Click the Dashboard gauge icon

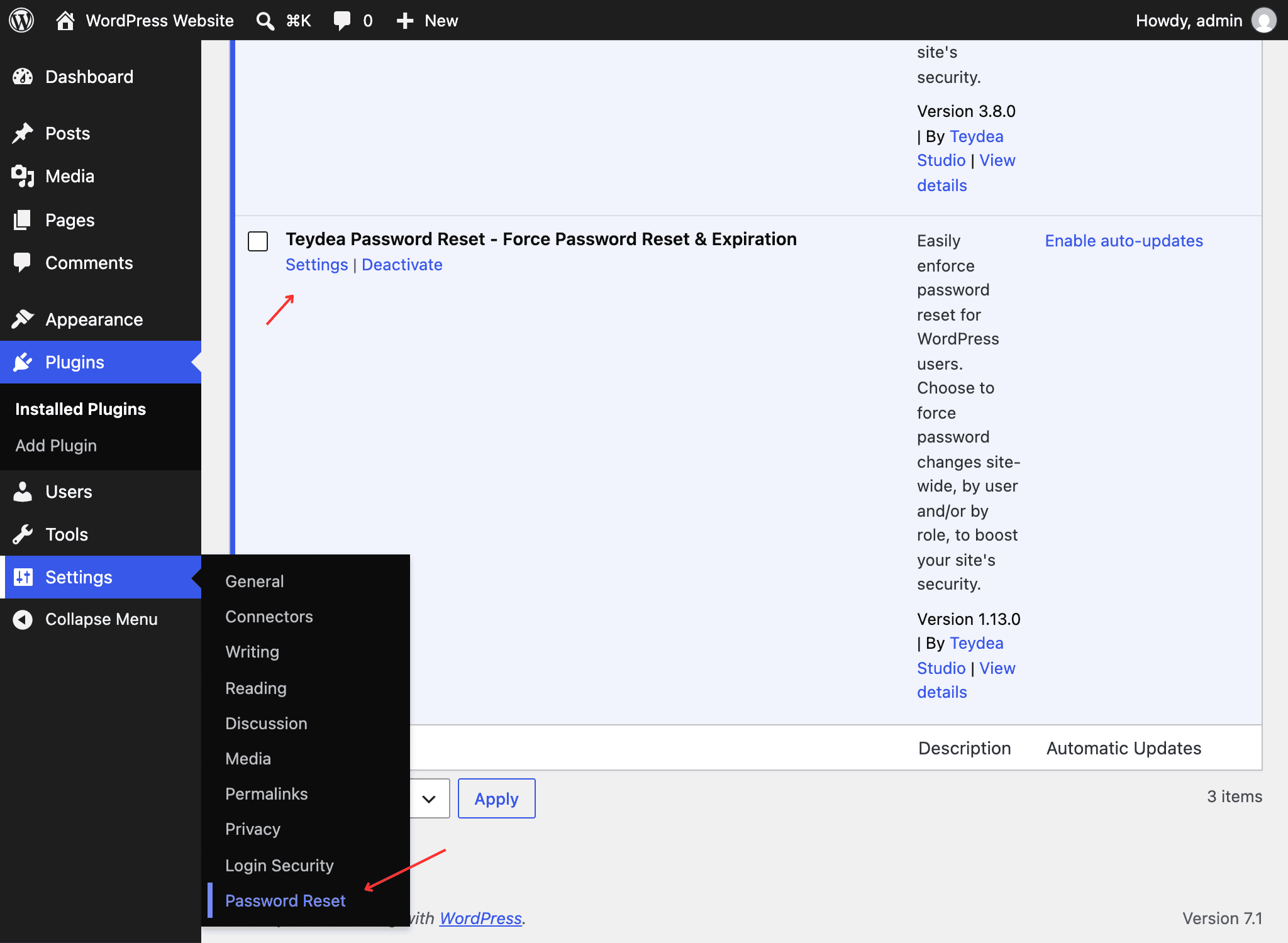[23, 77]
